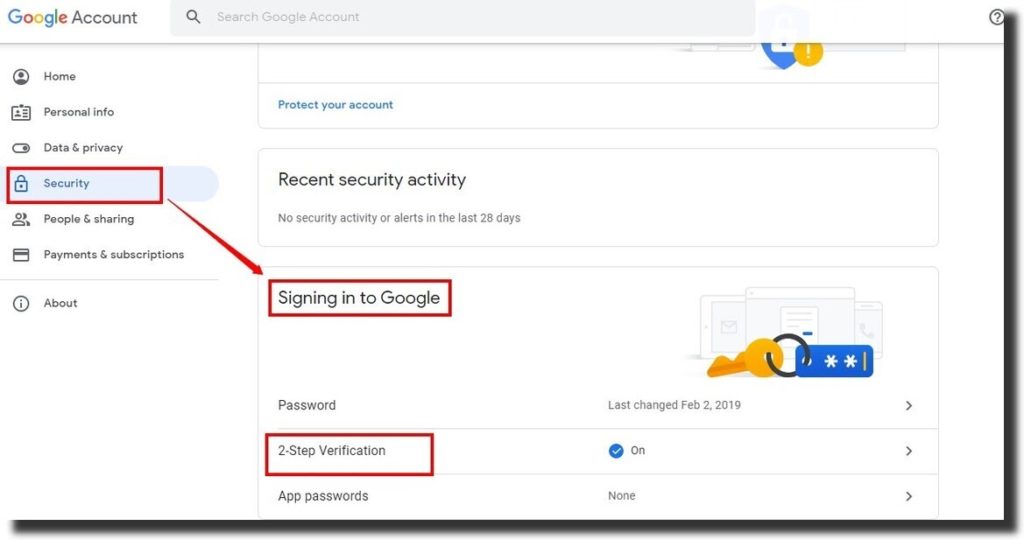
Task: Open the About page
Action: tap(60, 303)
